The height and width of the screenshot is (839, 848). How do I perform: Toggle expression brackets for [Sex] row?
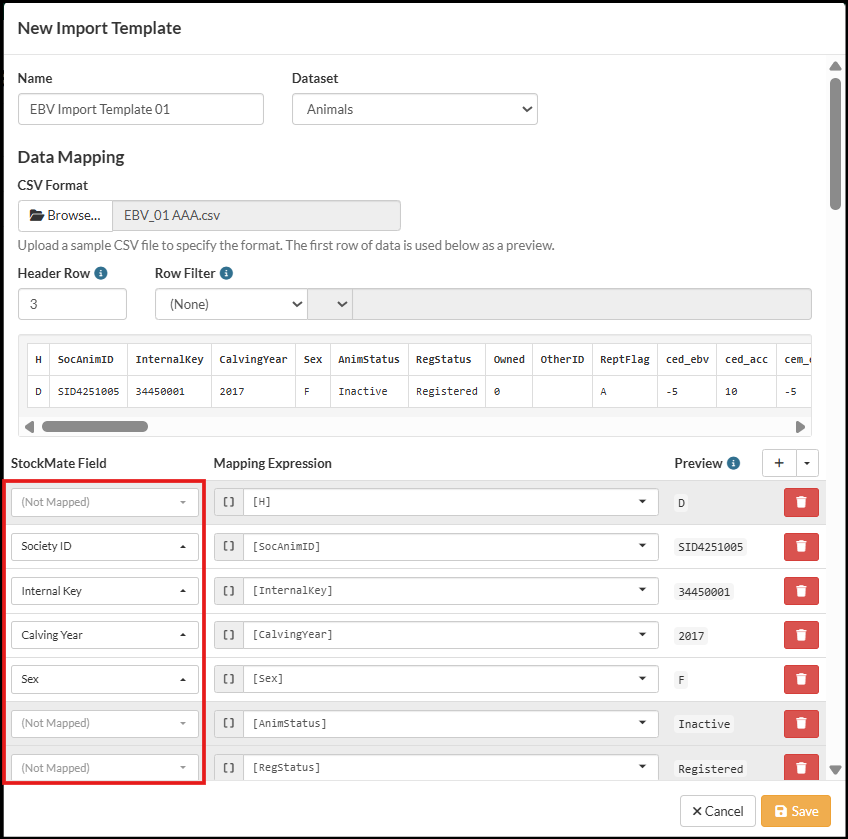(229, 679)
